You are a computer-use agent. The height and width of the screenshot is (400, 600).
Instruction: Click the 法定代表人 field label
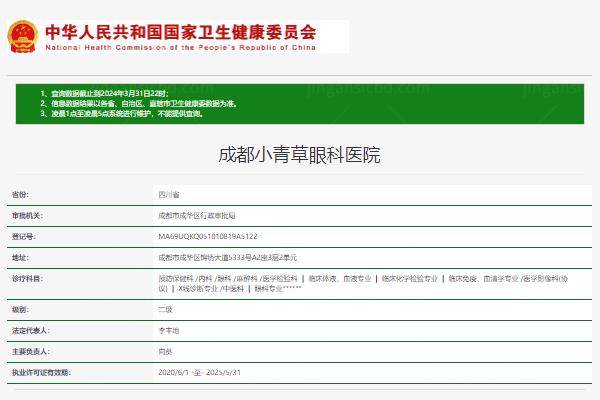[x=31, y=330]
